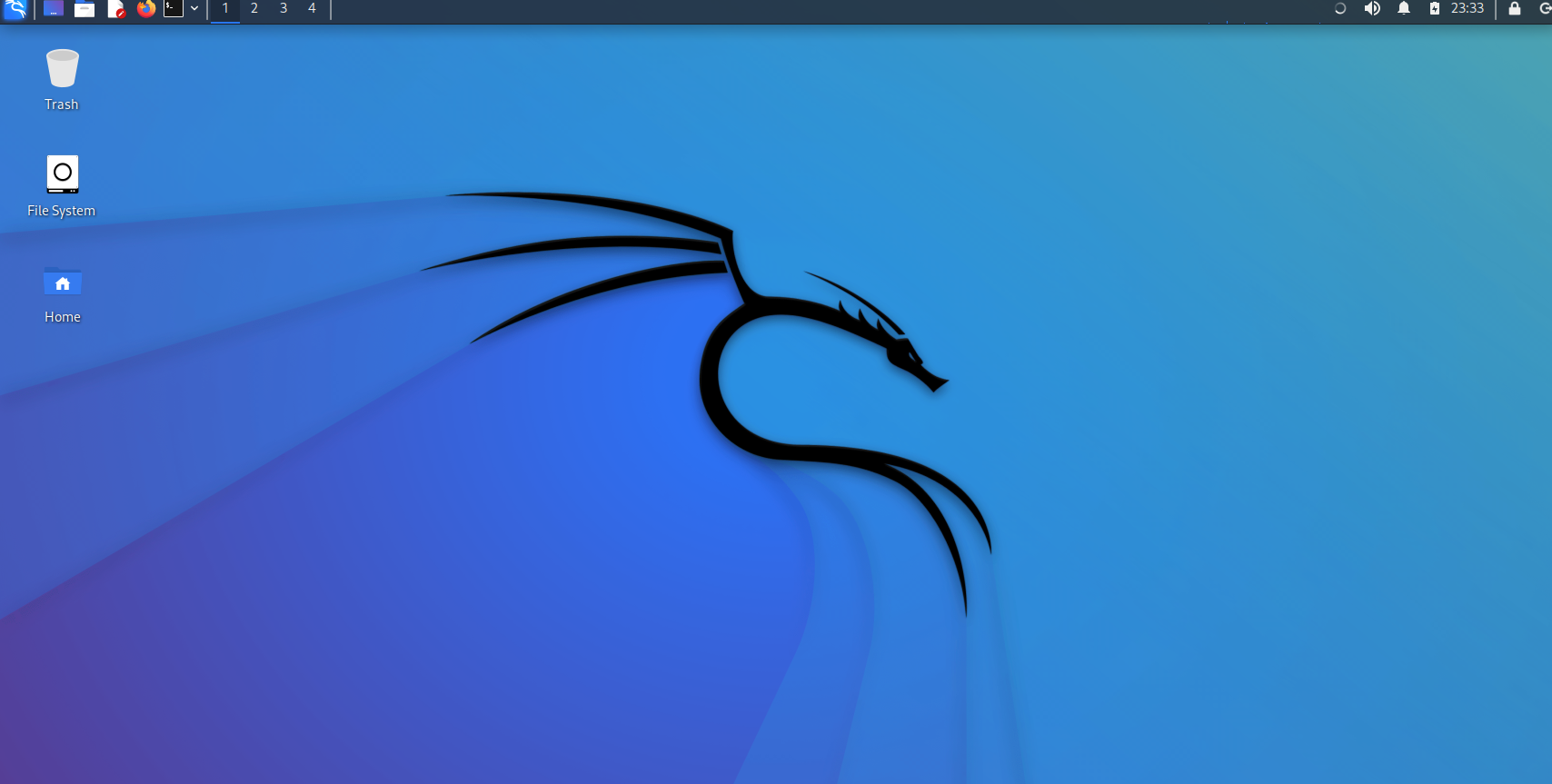Open the terminal emulator launcher
Viewport: 1552px width, 784px height.
pyautogui.click(x=174, y=8)
